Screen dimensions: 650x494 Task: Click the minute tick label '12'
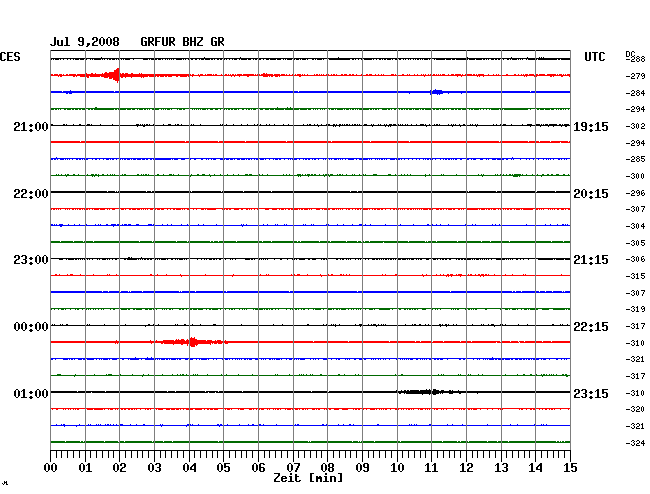coord(466,468)
